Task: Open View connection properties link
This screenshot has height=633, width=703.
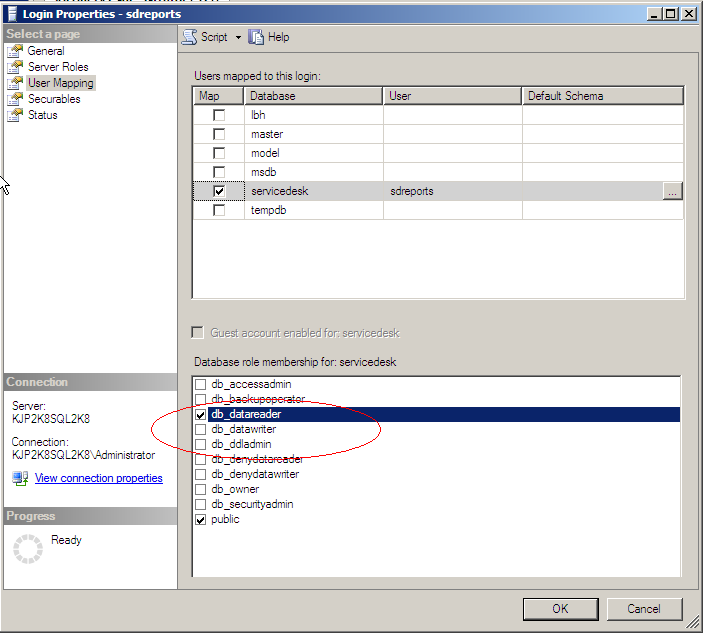Action: coord(98,478)
